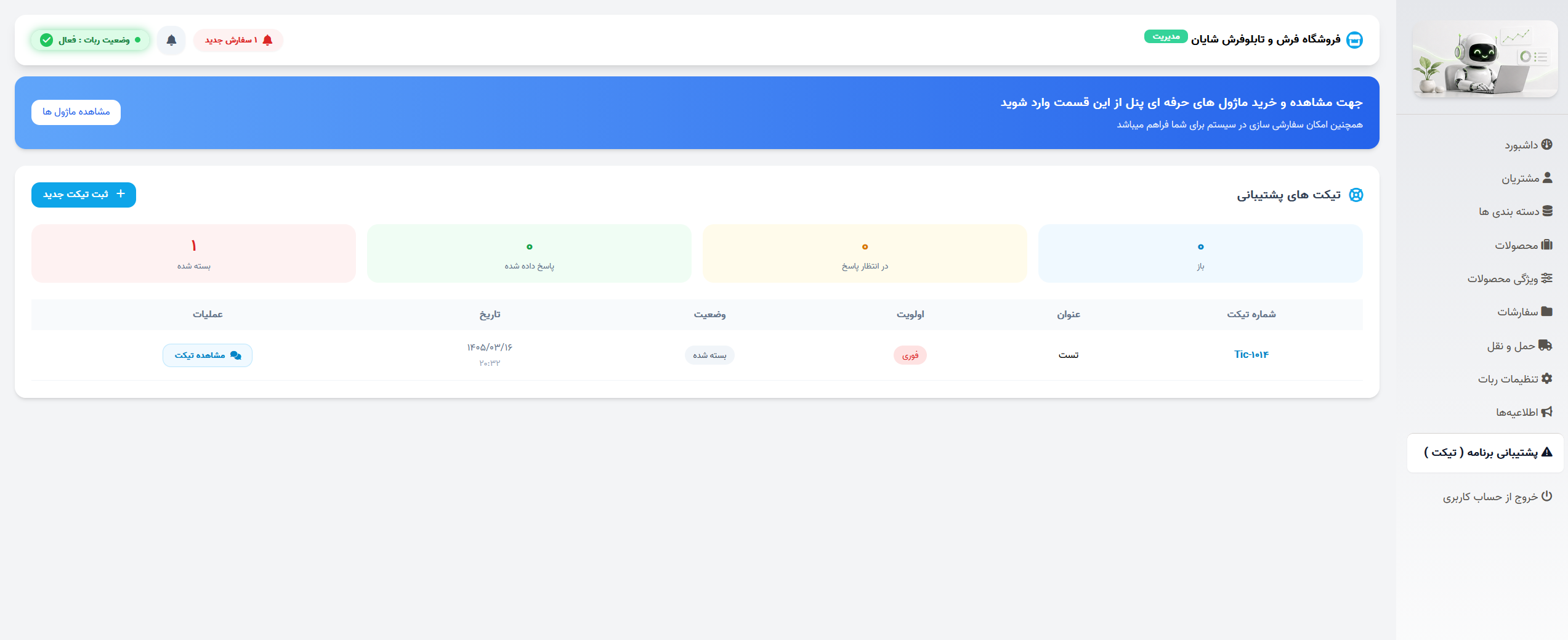1568x640 pixels.
Task: Click the بسته شده statistics card
Action: tap(193, 253)
